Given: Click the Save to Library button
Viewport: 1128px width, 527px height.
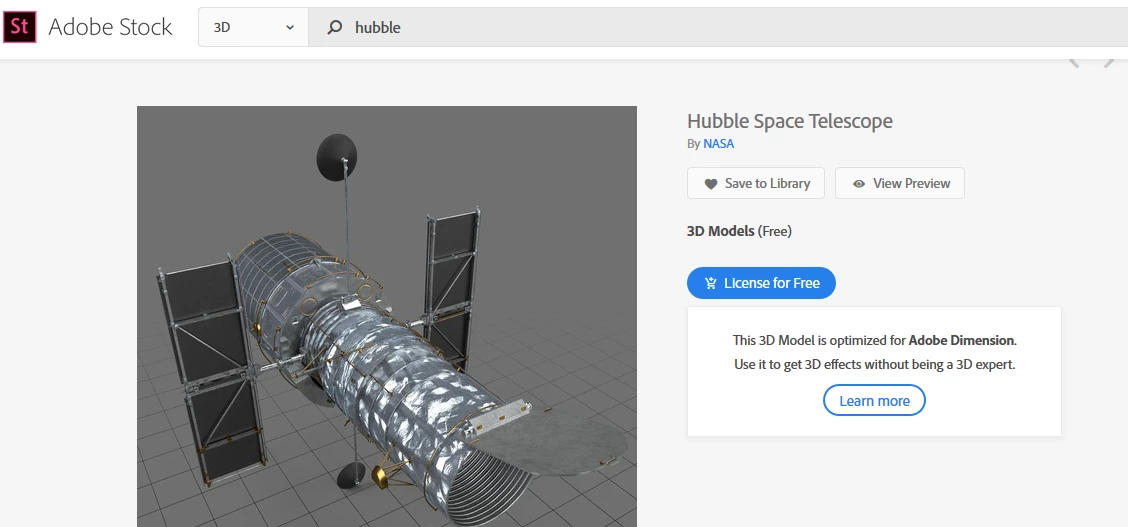Looking at the screenshot, I should pos(756,183).
